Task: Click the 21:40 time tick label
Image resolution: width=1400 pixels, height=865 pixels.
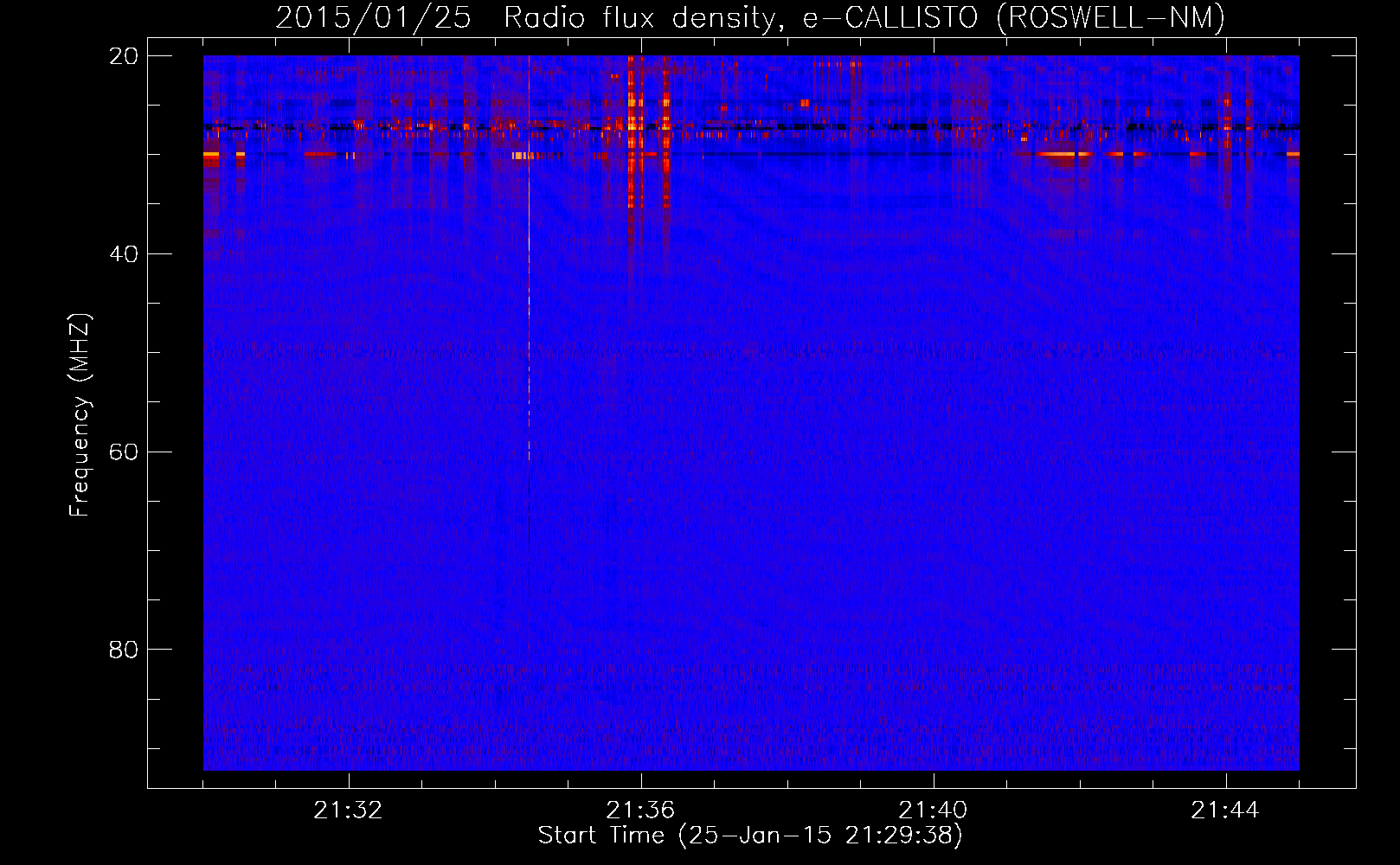Action: click(x=933, y=811)
